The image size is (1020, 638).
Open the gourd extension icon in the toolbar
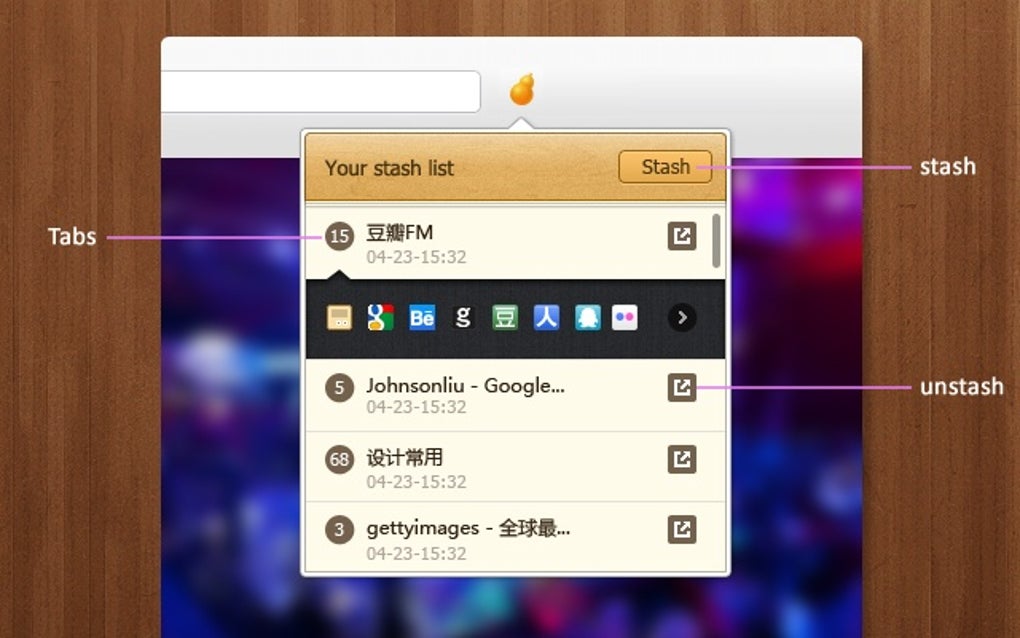point(522,90)
